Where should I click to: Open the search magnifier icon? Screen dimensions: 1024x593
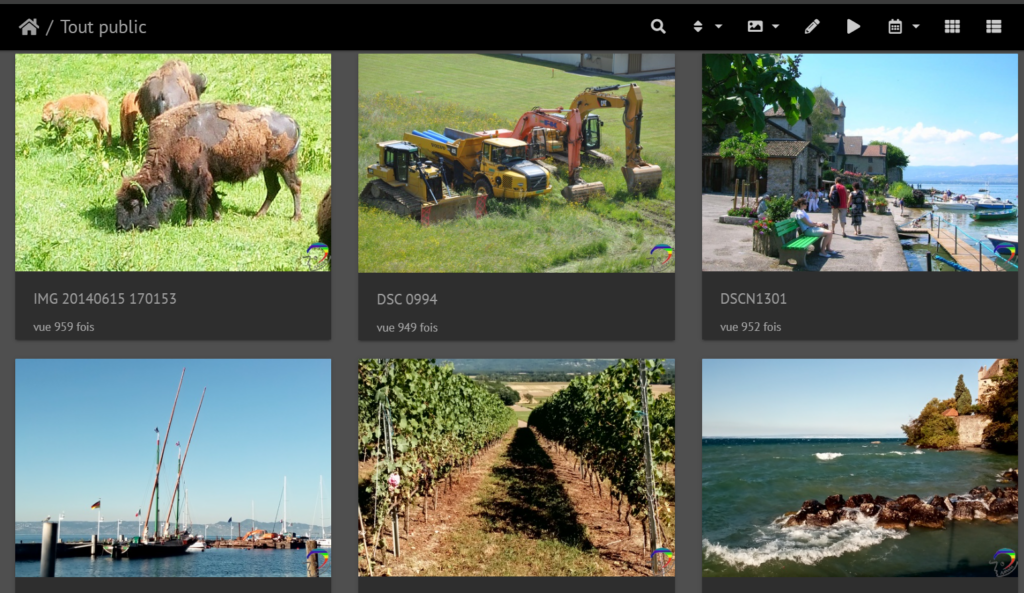point(658,27)
